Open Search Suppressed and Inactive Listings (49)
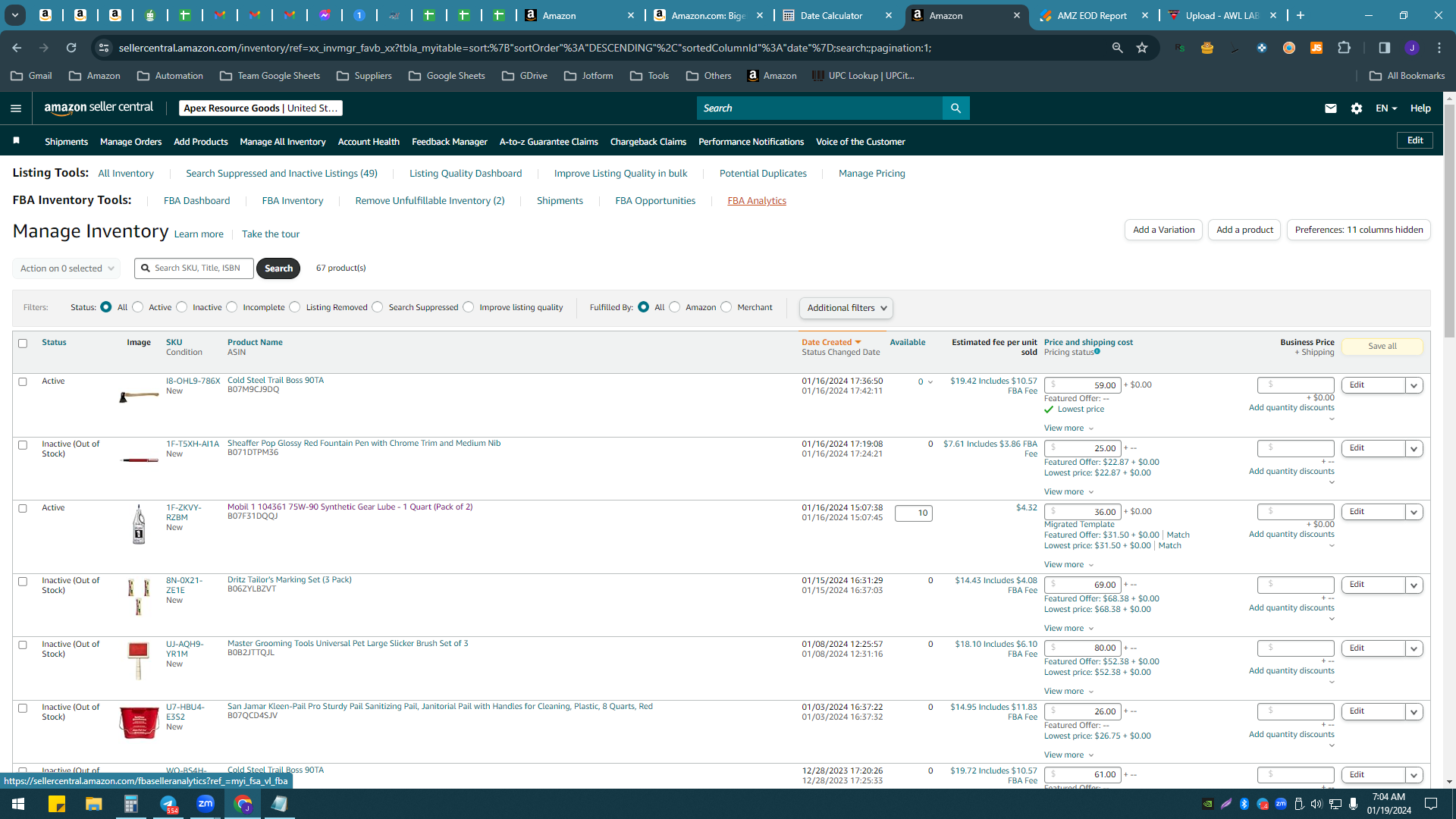The image size is (1456, 819). coord(281,174)
